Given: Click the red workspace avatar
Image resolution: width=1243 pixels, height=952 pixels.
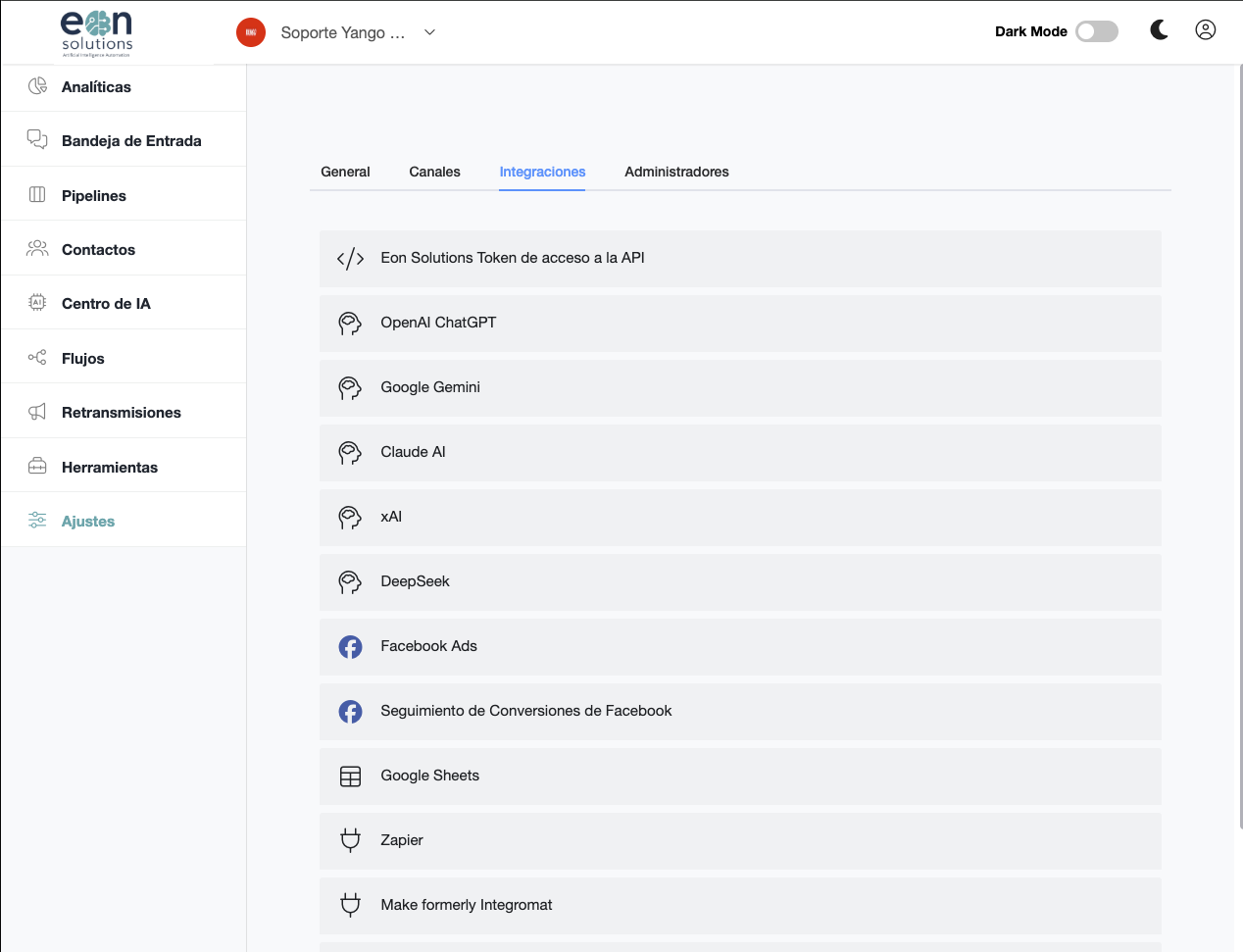Looking at the screenshot, I should tap(251, 32).
